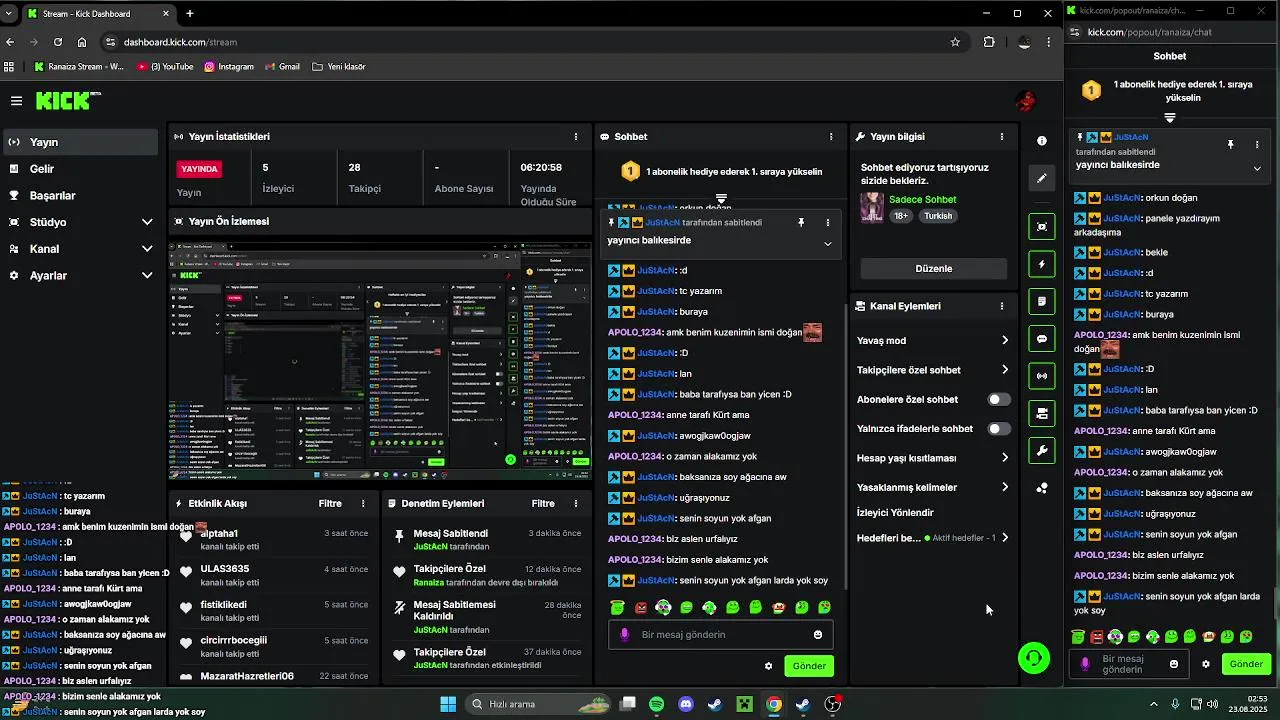Open Hesap yaşı kısıtlaması options arrow

pos(1005,458)
